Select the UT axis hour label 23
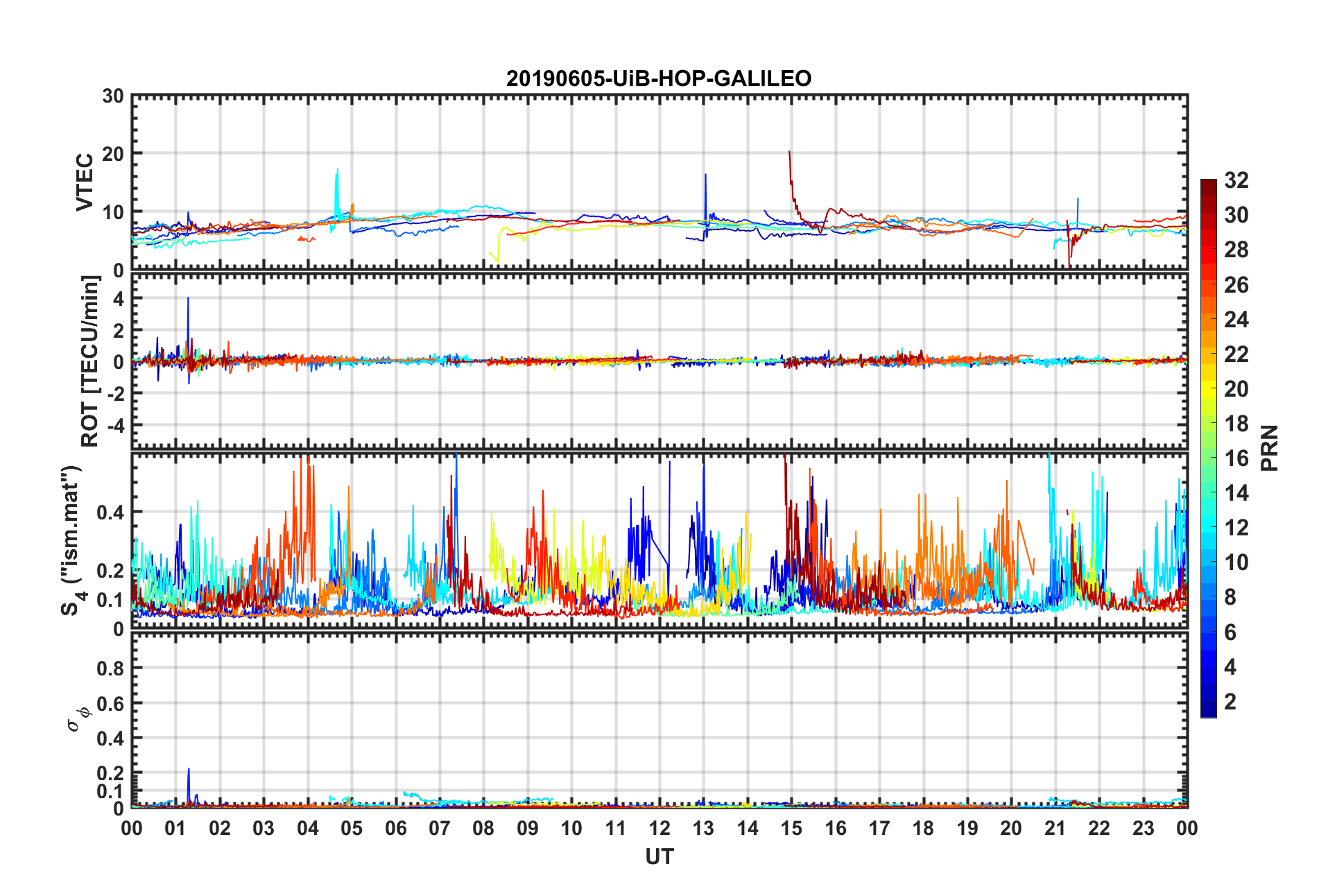 point(1144,828)
